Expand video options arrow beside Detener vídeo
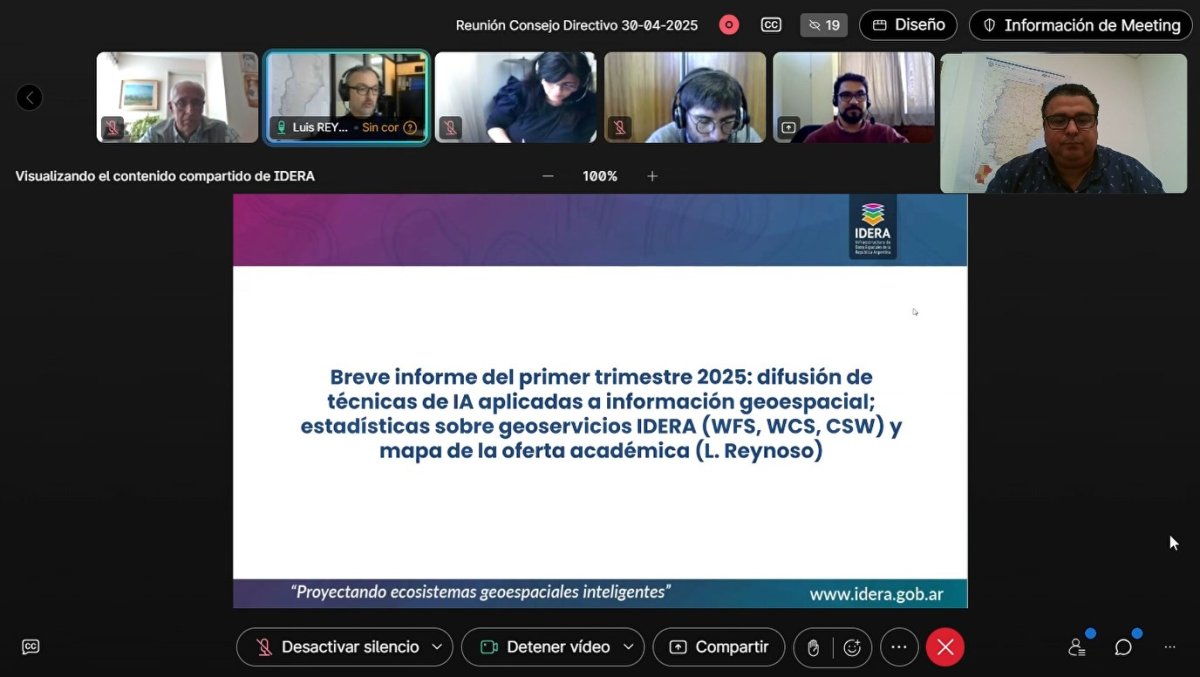Image resolution: width=1200 pixels, height=677 pixels. (x=628, y=647)
